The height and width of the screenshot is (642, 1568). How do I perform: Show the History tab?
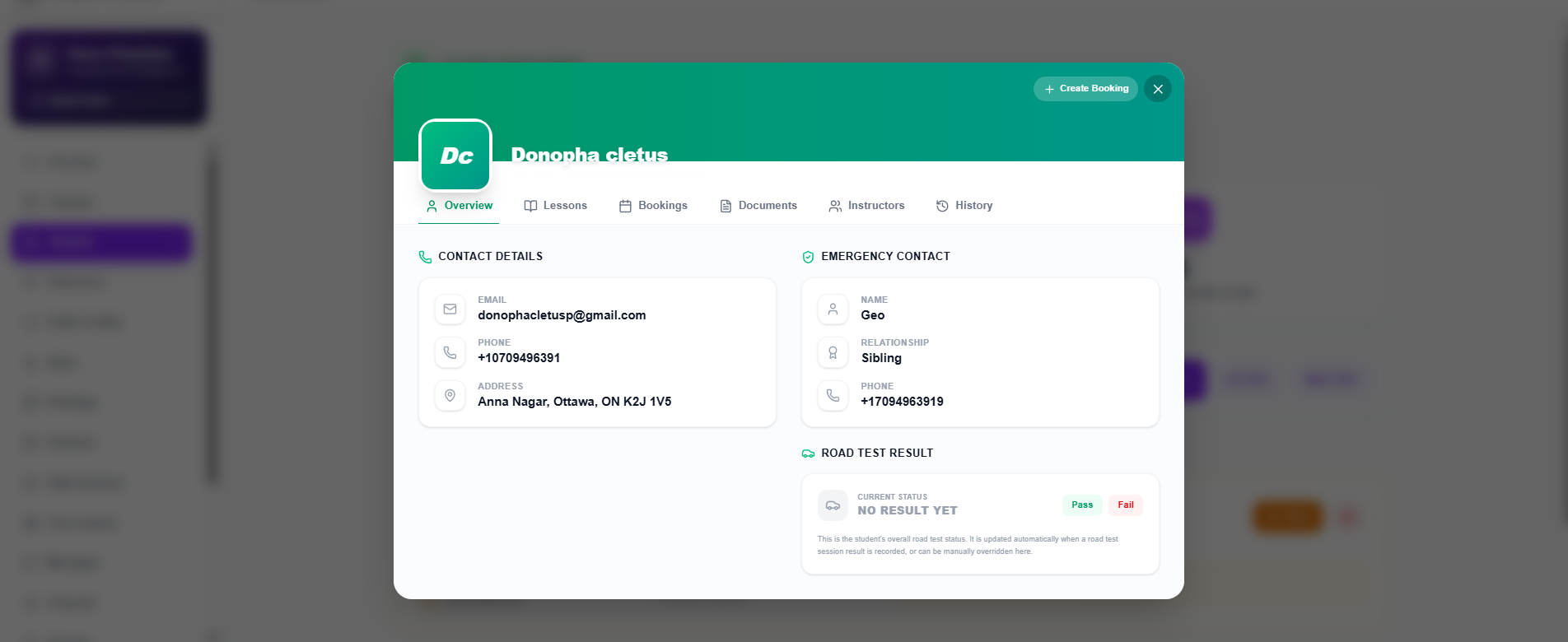click(x=964, y=206)
